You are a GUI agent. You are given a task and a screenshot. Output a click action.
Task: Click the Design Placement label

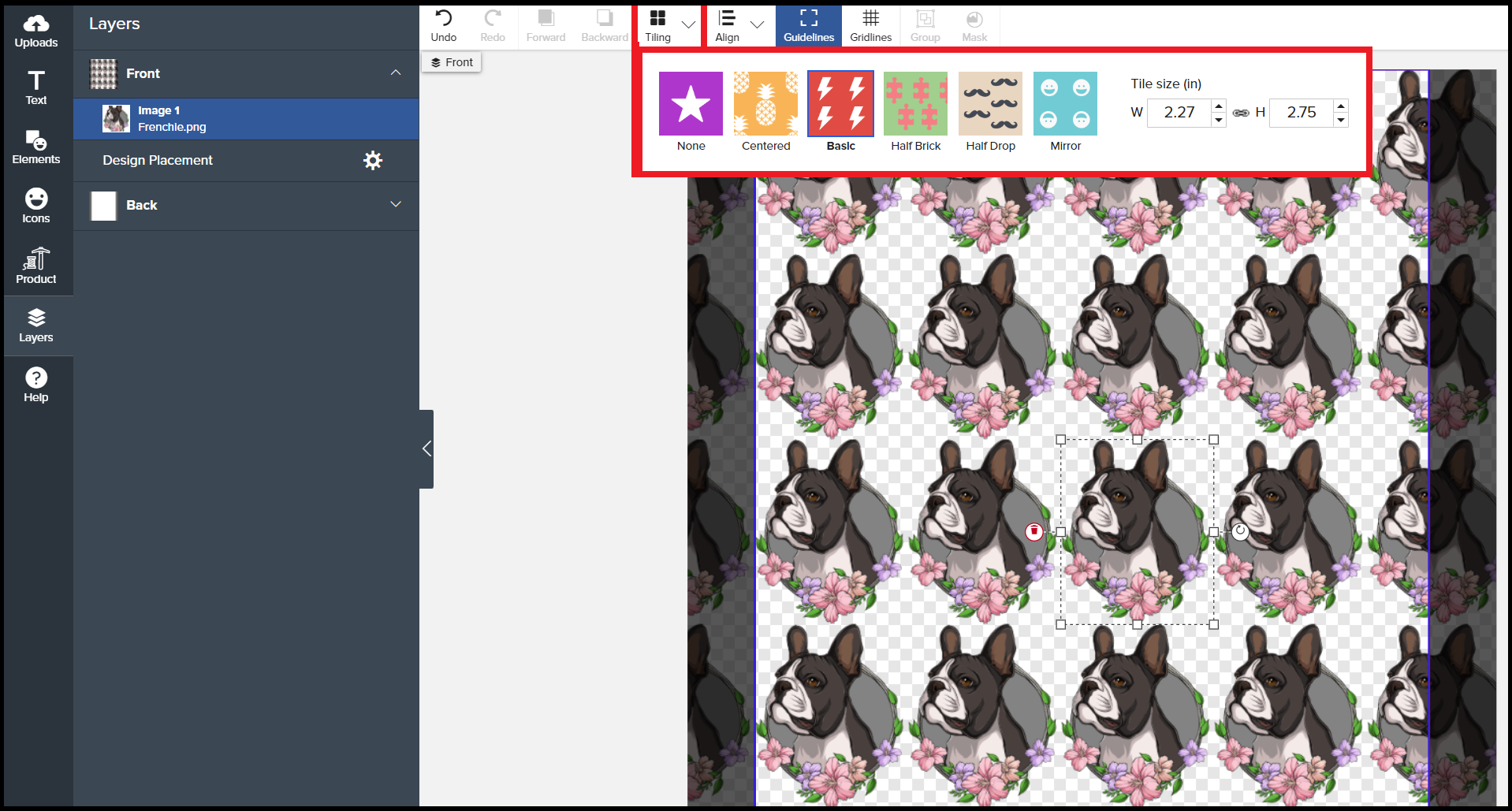(158, 160)
